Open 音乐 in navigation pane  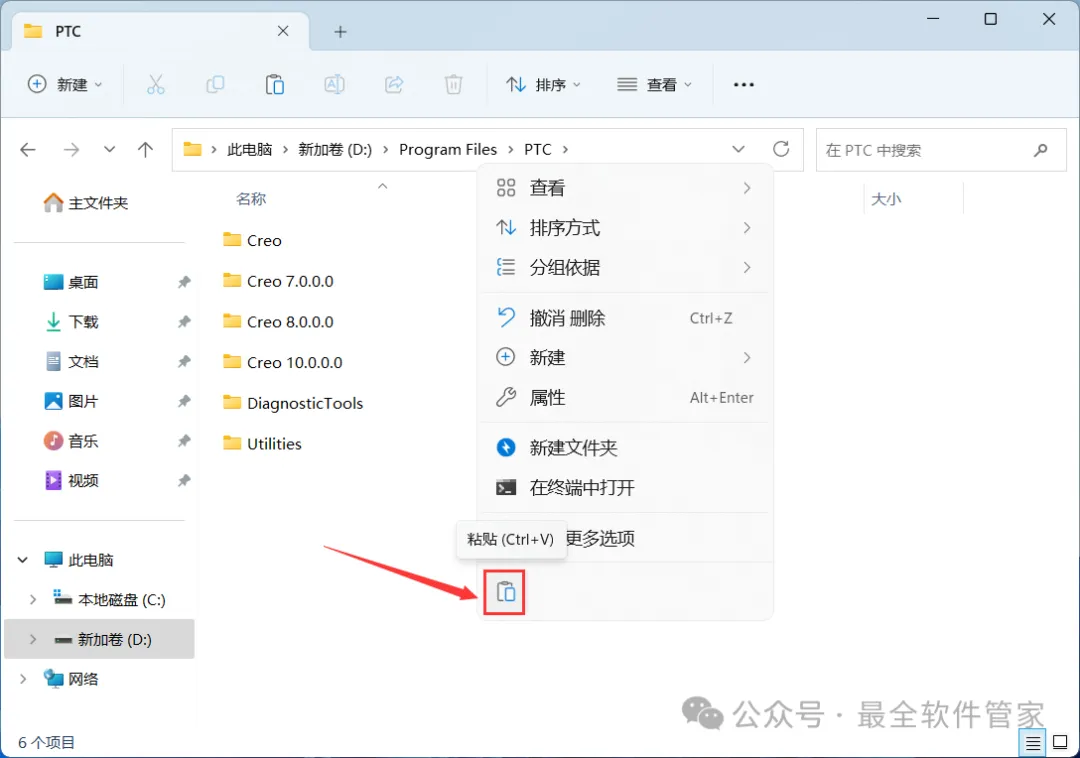click(x=71, y=441)
